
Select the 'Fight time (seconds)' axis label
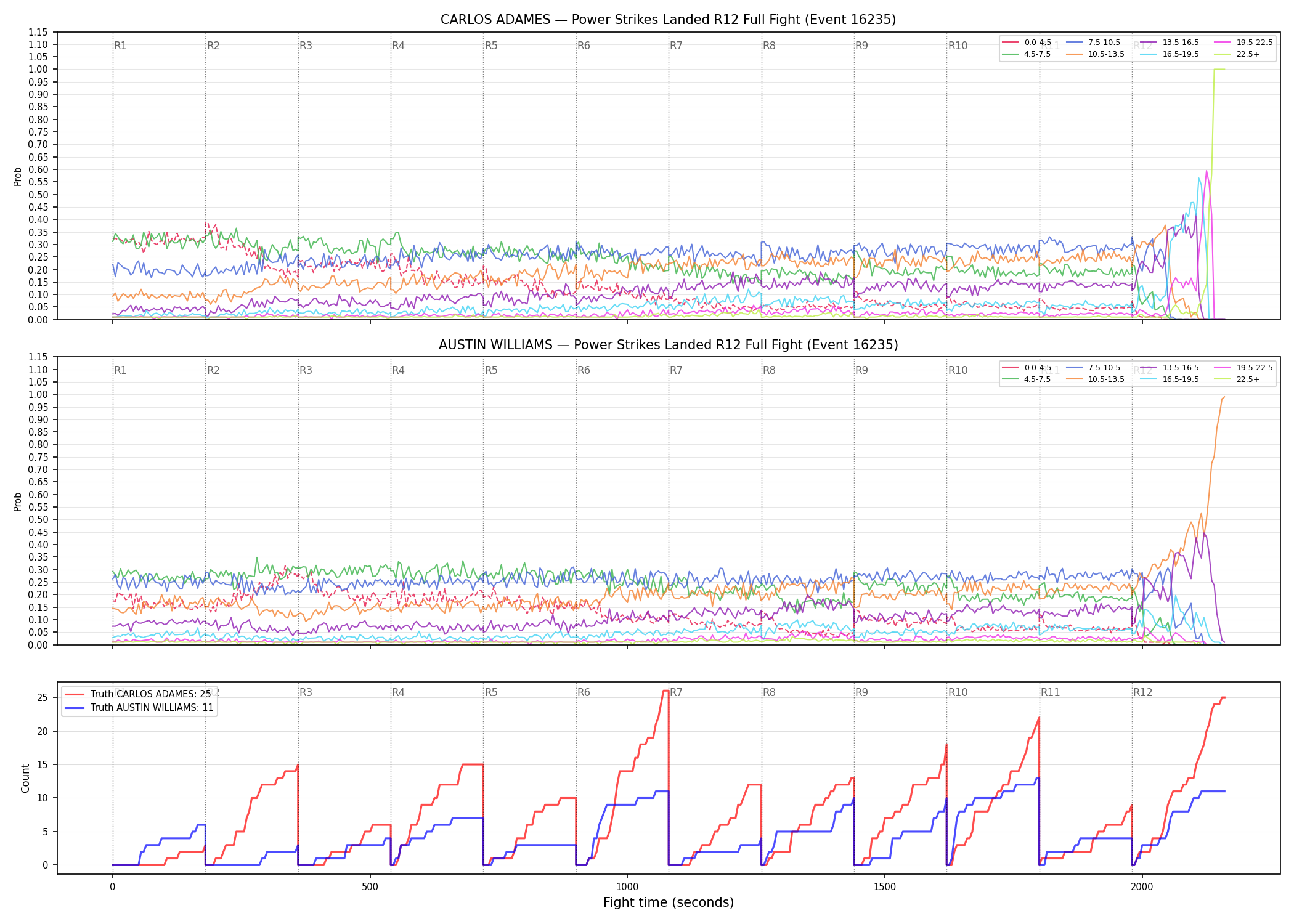point(669,902)
